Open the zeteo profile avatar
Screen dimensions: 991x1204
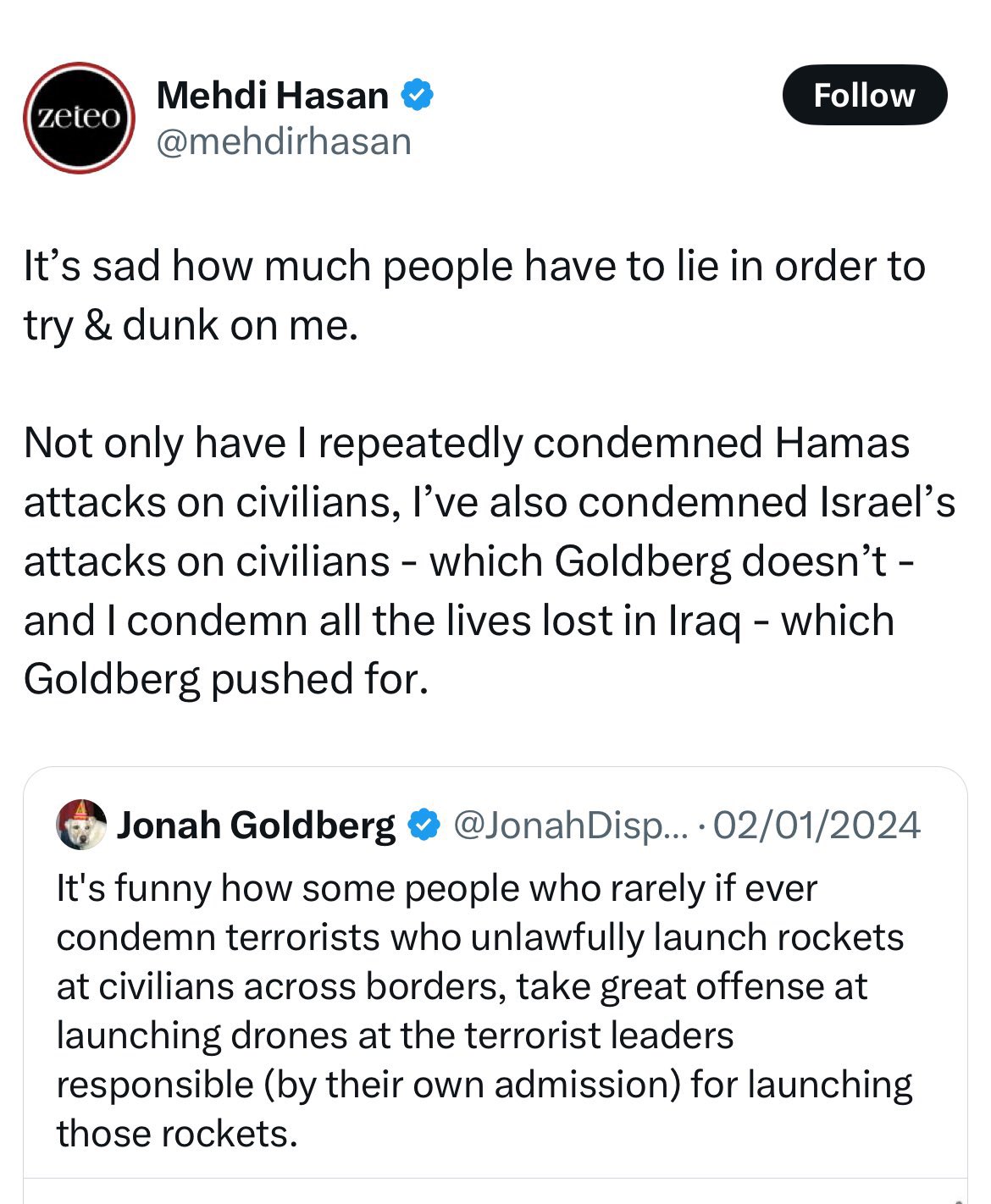pos(79,118)
